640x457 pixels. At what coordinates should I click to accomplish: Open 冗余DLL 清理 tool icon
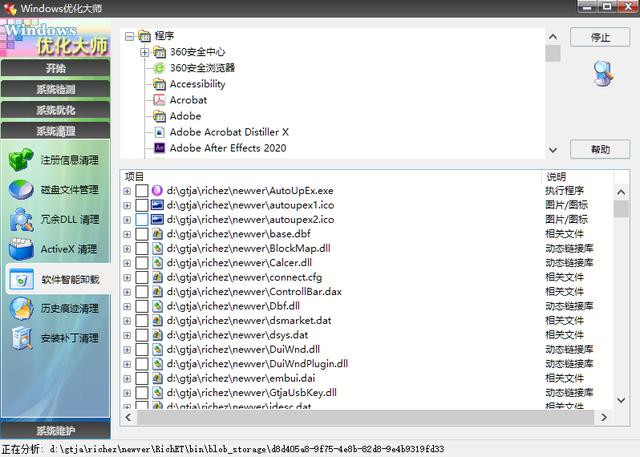pos(21,220)
